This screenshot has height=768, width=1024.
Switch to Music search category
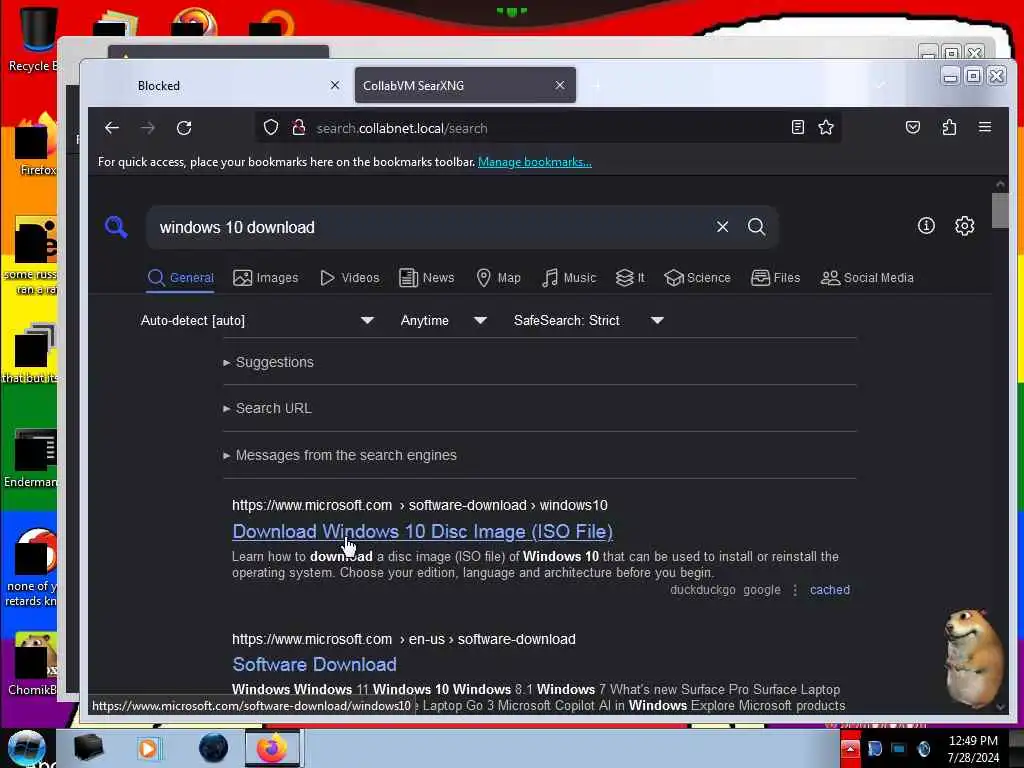pyautogui.click(x=569, y=278)
